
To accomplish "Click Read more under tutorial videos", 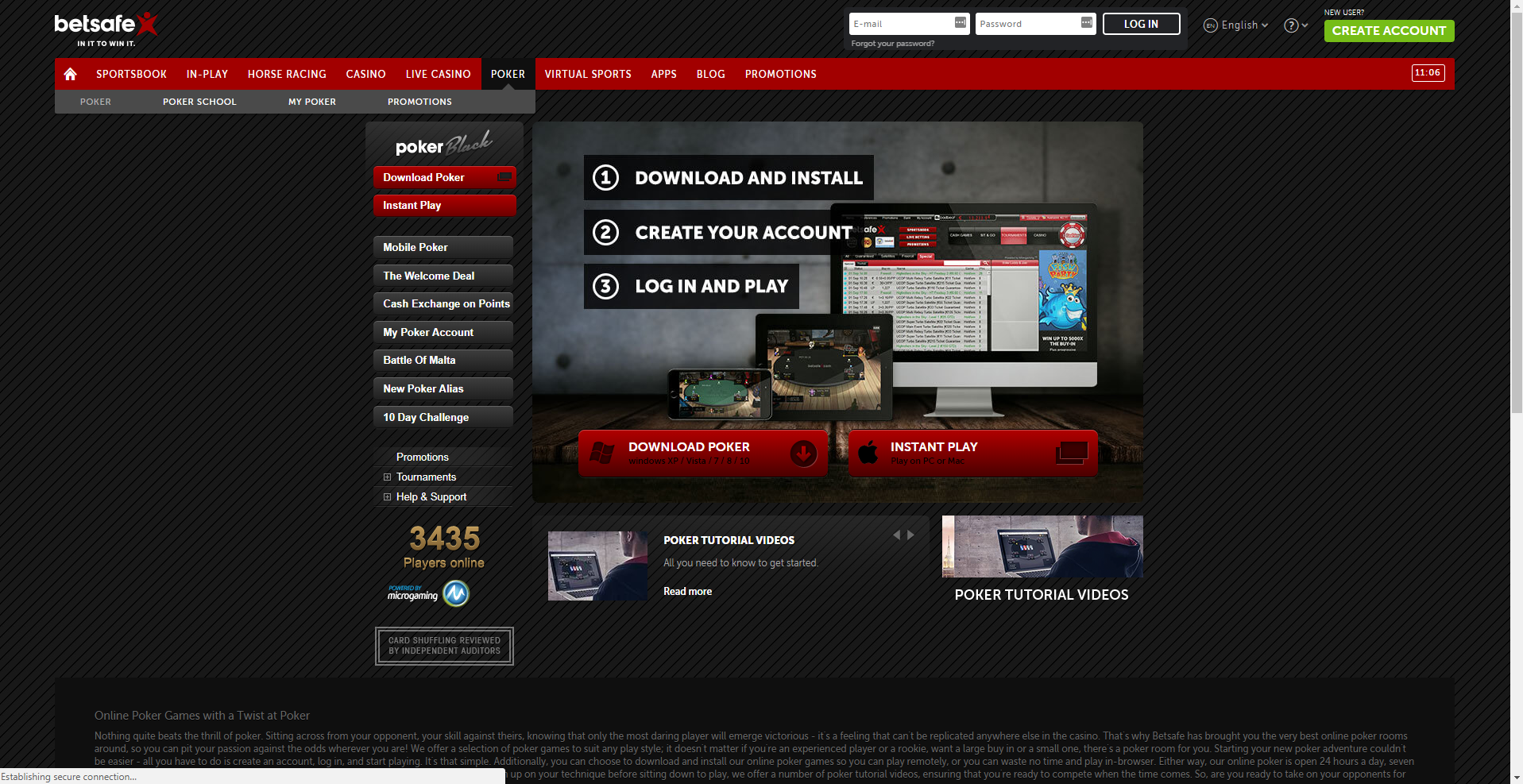I will (x=687, y=591).
